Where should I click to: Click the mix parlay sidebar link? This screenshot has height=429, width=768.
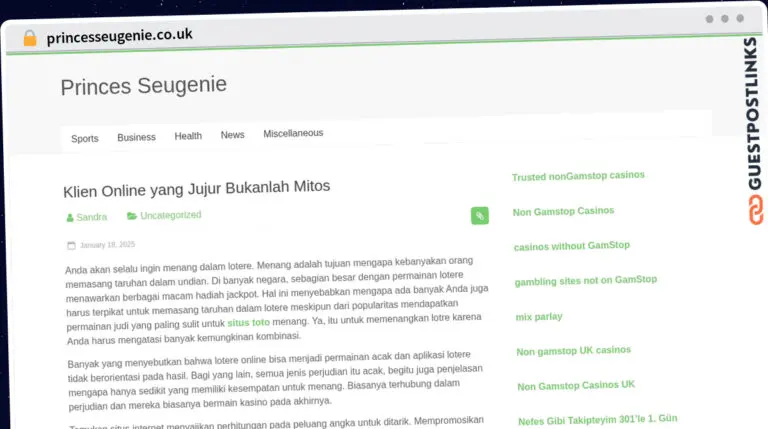point(539,317)
